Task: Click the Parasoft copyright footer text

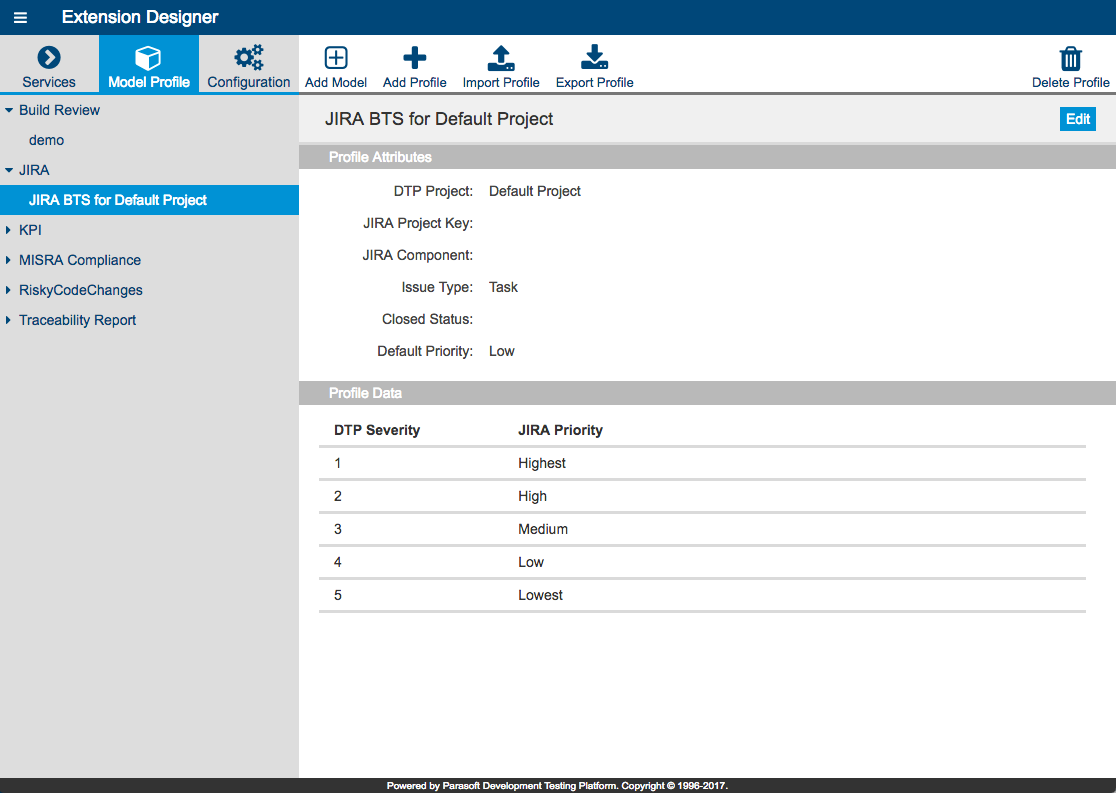Action: point(557,786)
